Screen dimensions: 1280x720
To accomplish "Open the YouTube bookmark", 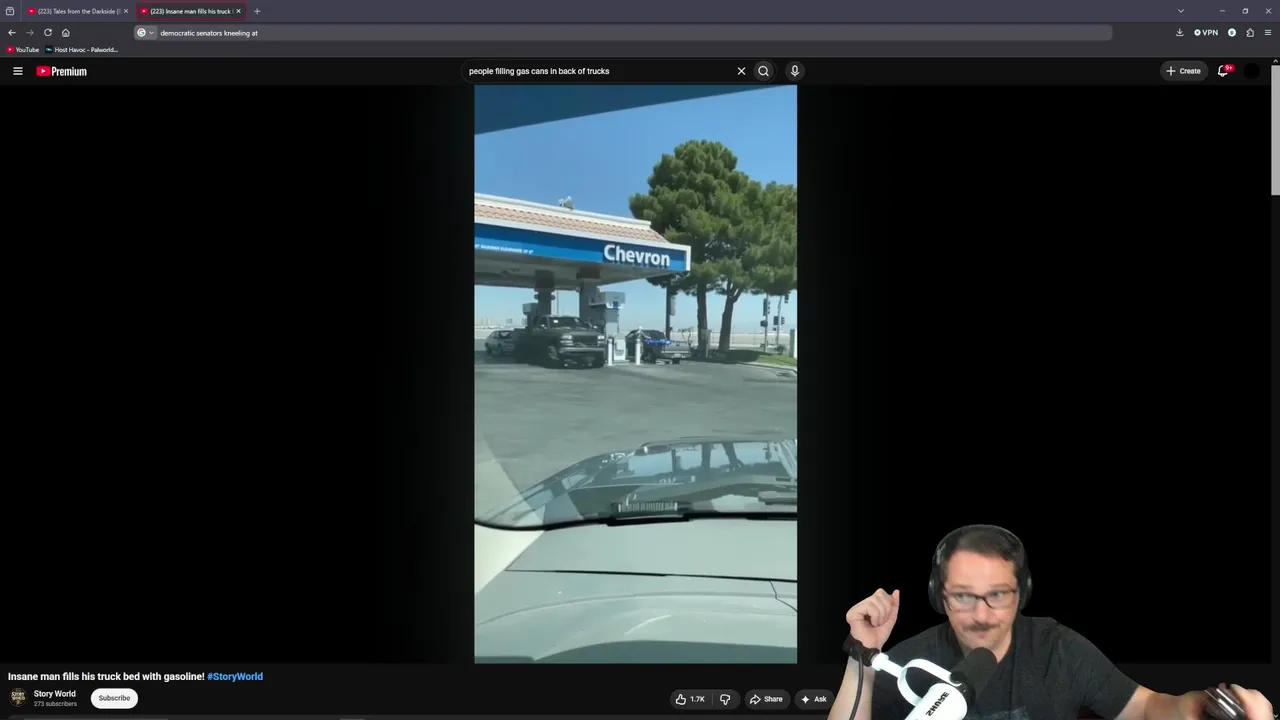I will click(23, 49).
